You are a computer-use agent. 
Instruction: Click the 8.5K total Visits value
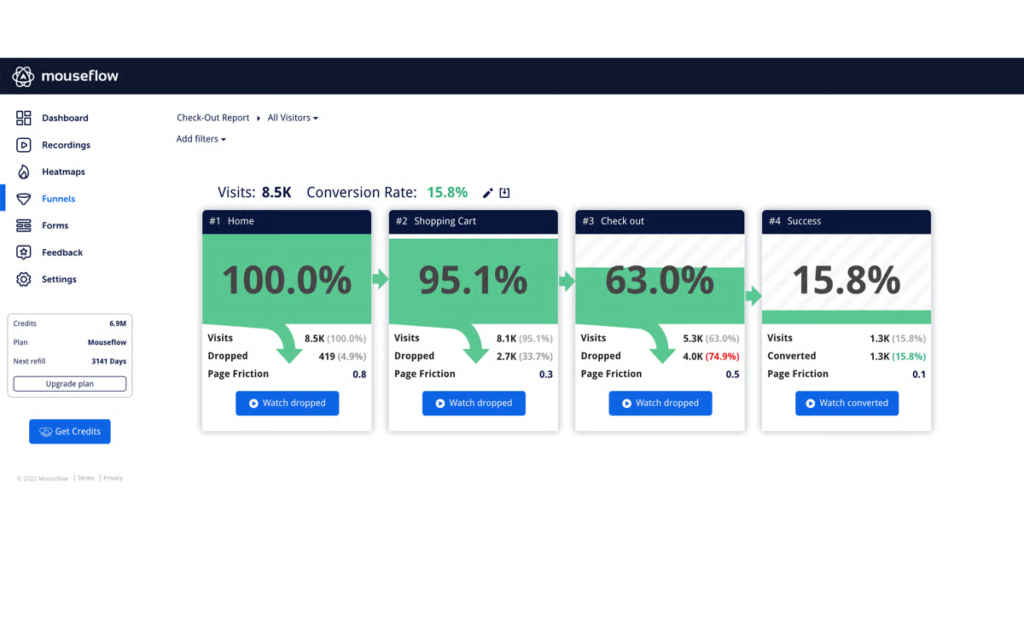(276, 193)
